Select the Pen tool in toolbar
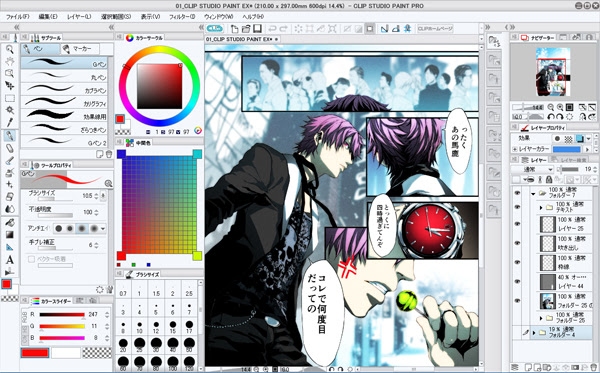This screenshot has width=600, height=373. pyautogui.click(x=10, y=135)
